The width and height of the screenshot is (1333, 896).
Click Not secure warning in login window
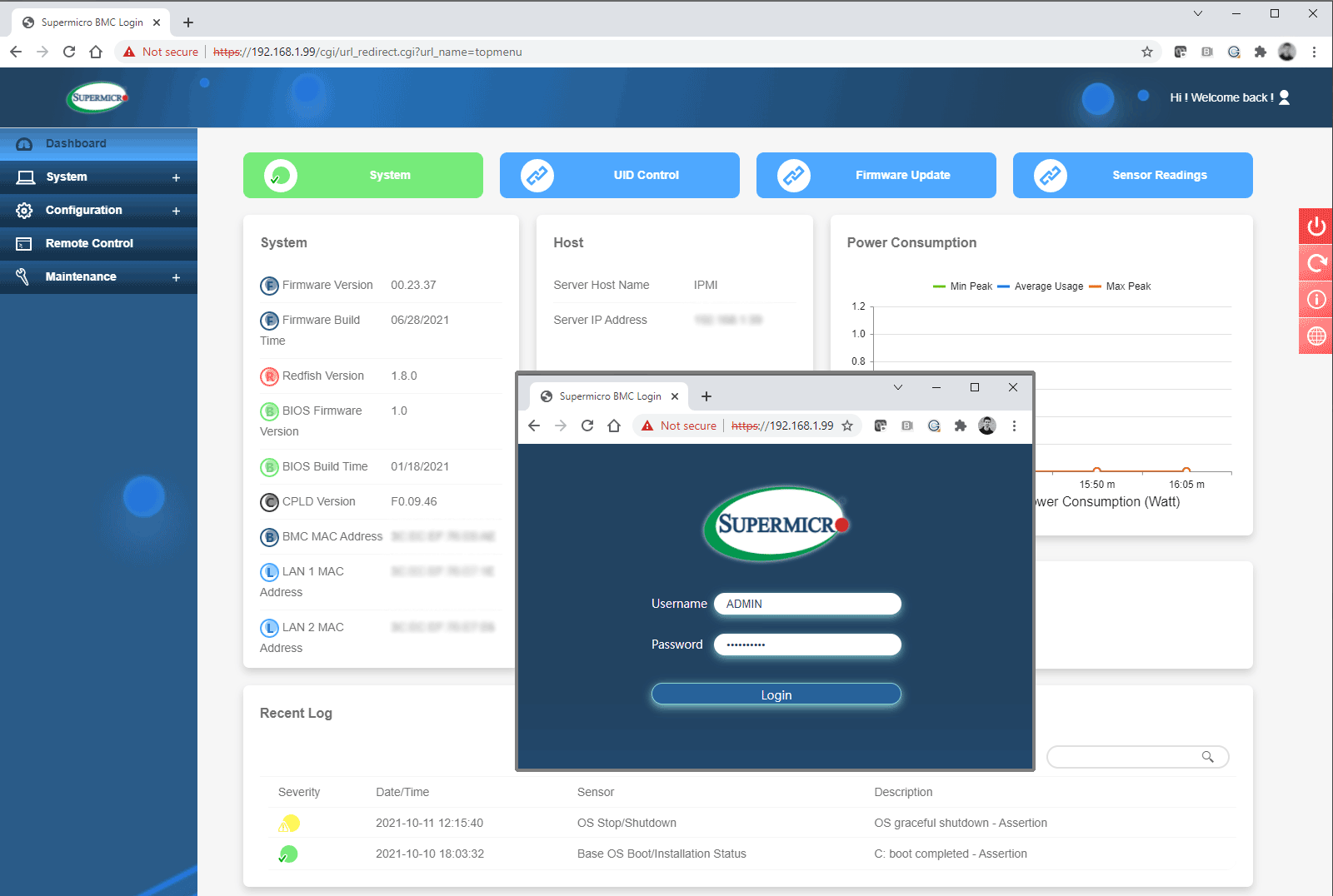(x=679, y=426)
